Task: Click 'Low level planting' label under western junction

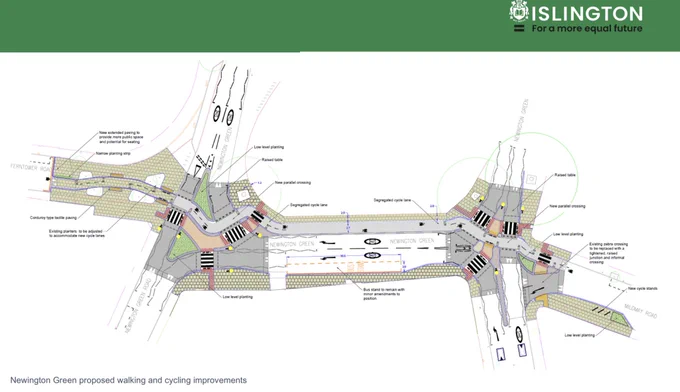Action: point(238,297)
